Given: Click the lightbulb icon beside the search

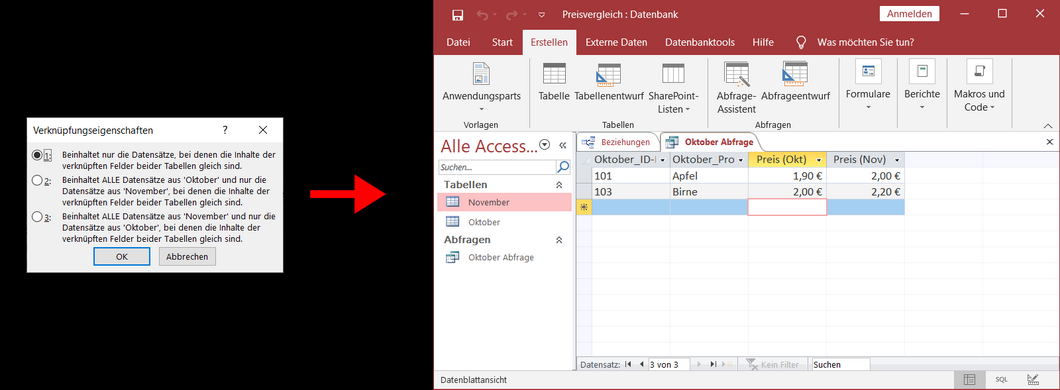Looking at the screenshot, I should pyautogui.click(x=801, y=42).
